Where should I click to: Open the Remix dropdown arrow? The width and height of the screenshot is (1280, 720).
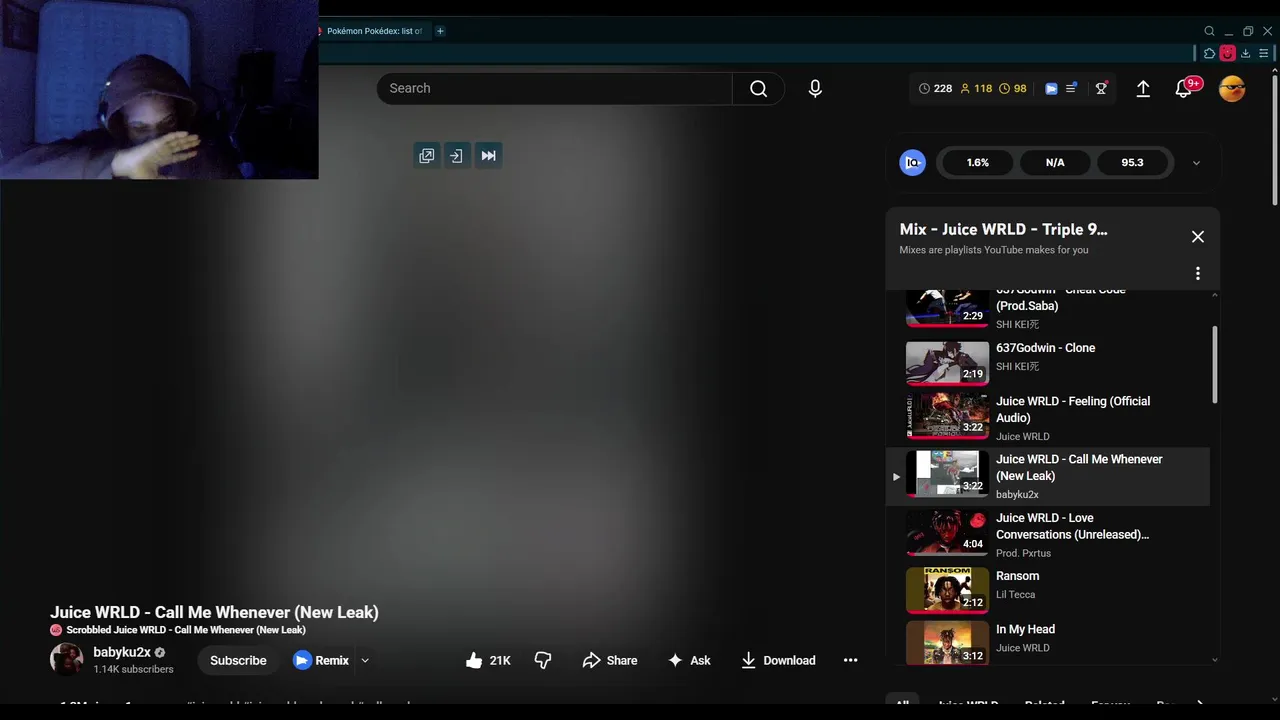pos(365,660)
